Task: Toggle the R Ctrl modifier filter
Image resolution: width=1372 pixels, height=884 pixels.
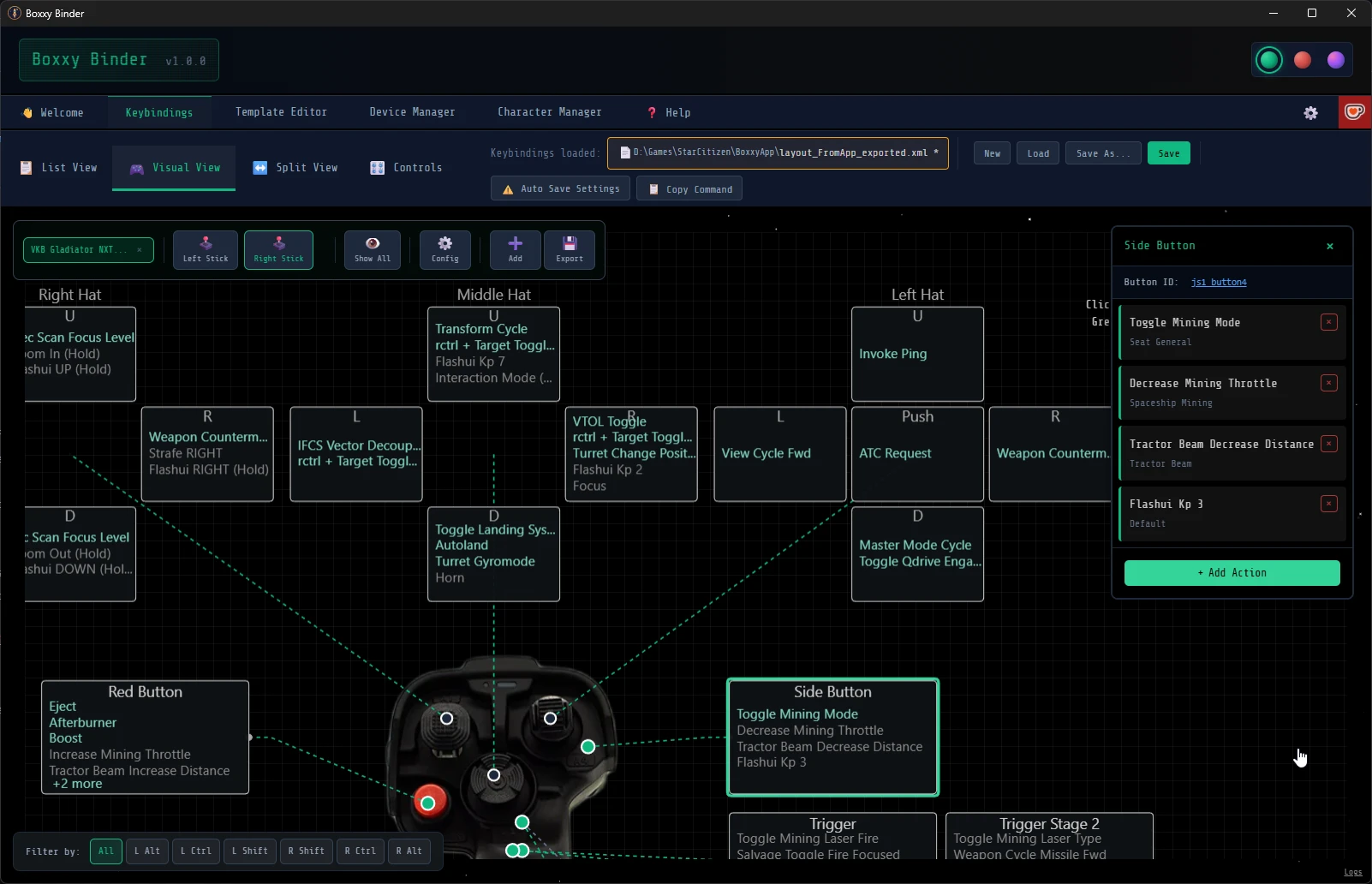Action: [360, 851]
